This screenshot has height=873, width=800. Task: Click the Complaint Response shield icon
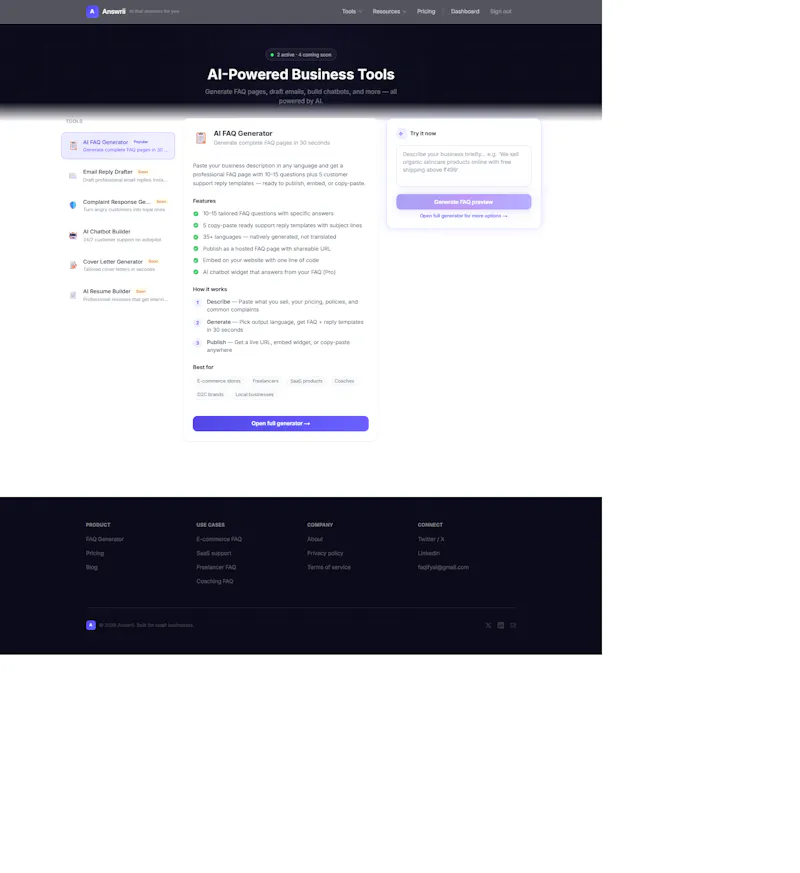point(73,205)
